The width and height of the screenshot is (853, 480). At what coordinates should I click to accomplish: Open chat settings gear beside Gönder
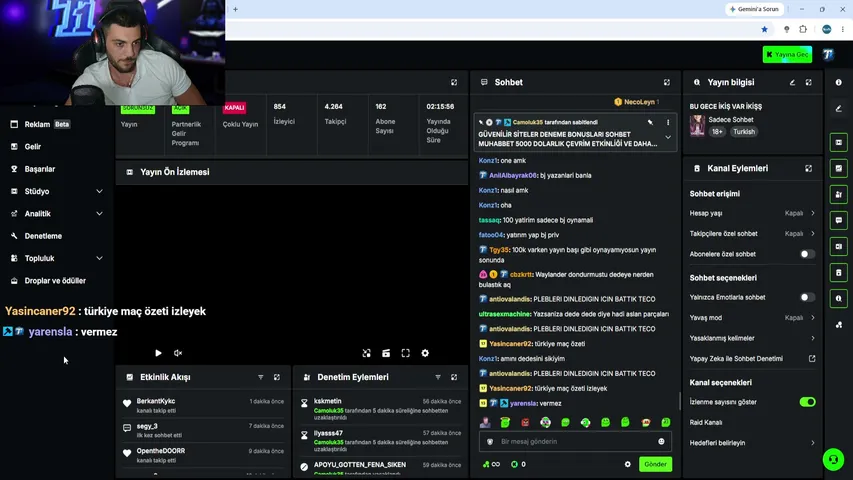pos(627,464)
